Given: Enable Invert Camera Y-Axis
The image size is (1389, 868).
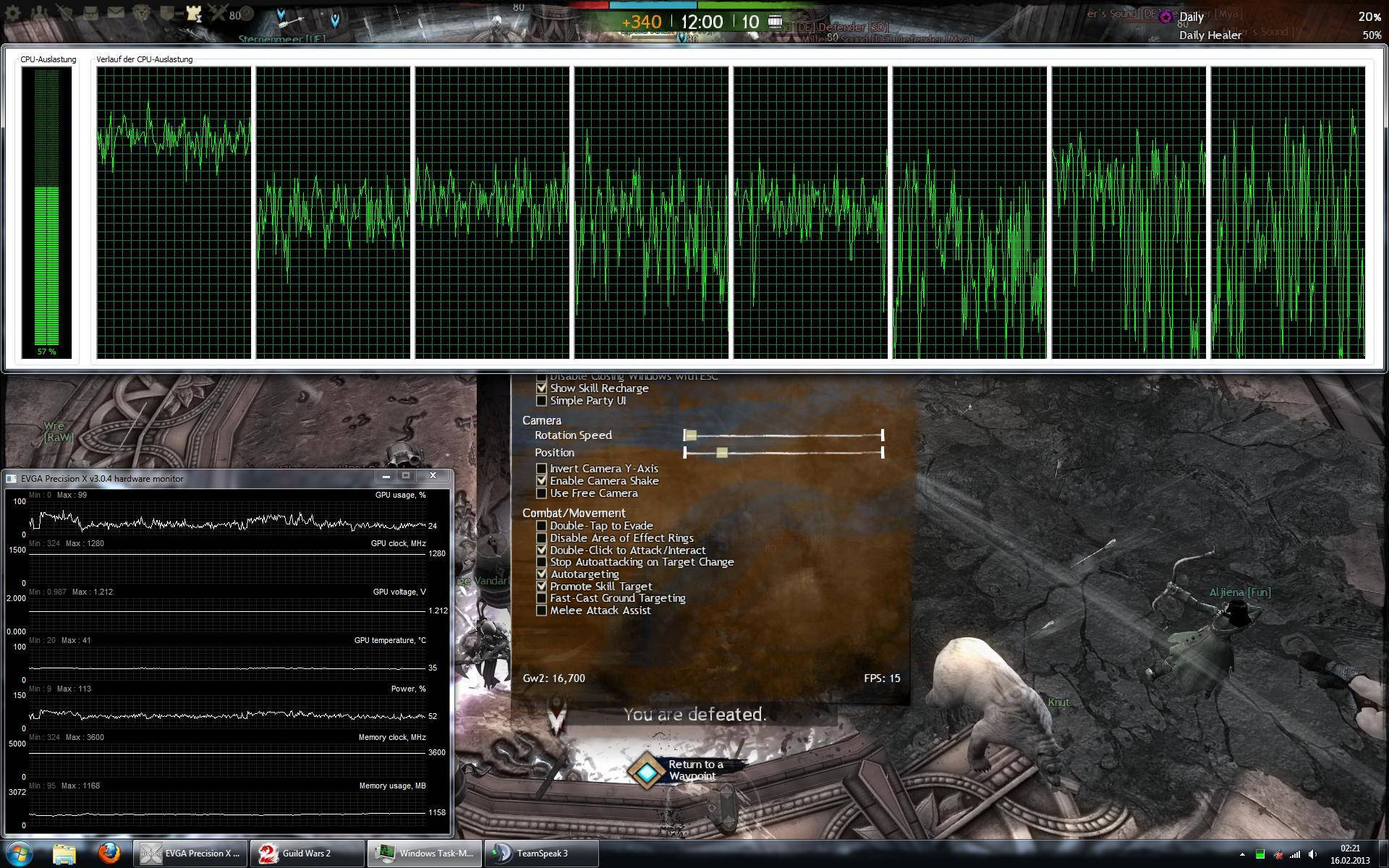Looking at the screenshot, I should (x=541, y=469).
